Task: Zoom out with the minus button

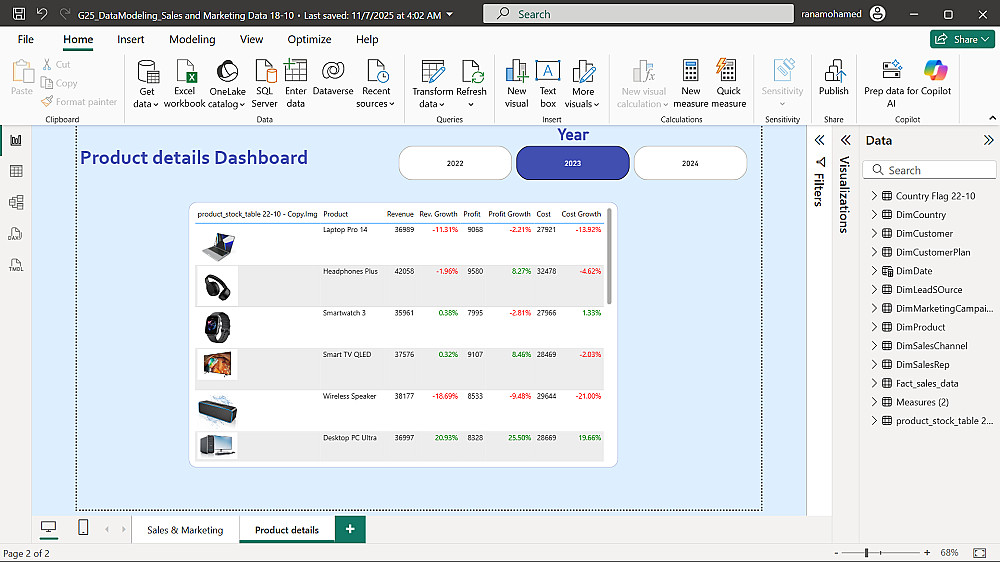Action: point(836,552)
